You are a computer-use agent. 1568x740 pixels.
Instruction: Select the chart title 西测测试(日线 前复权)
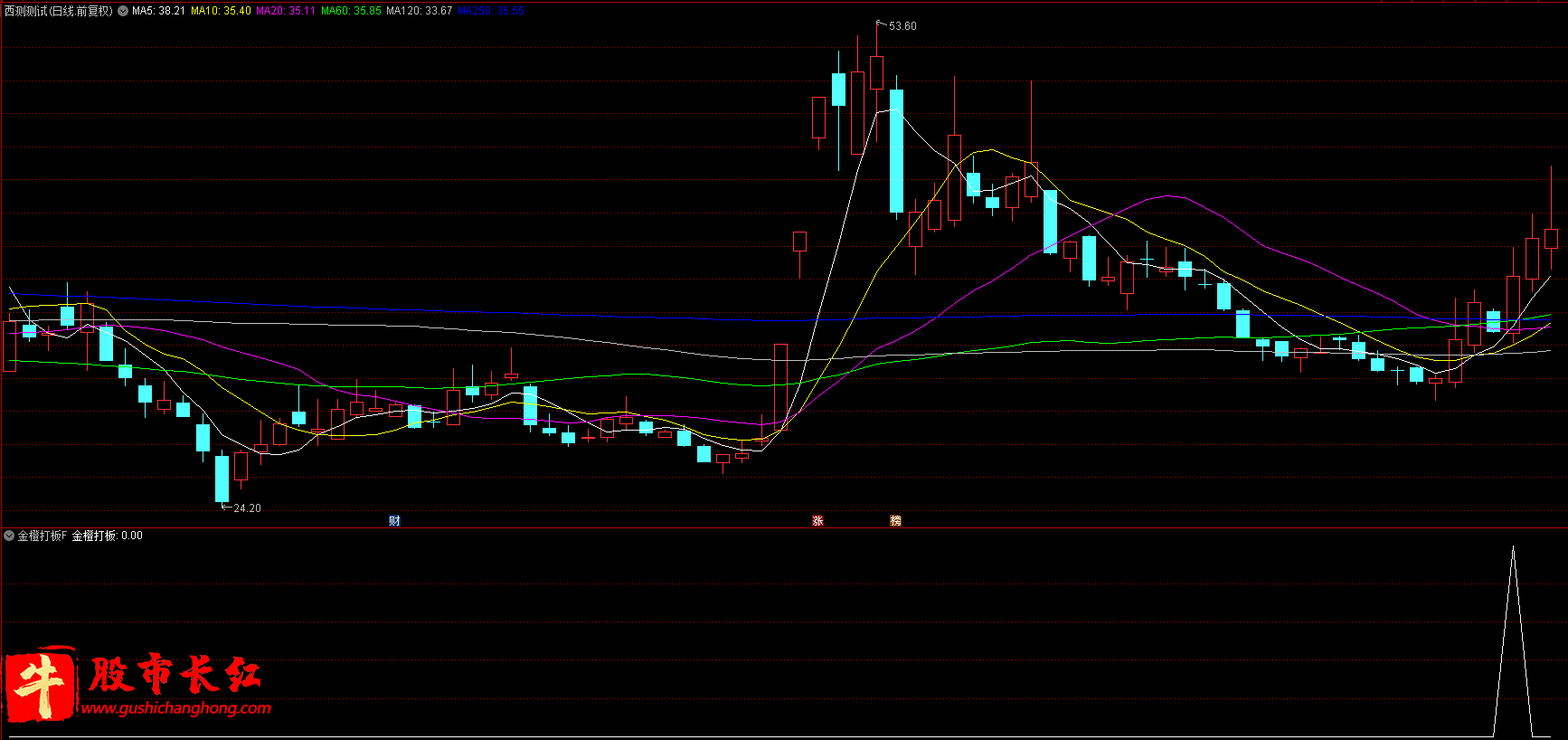59,11
